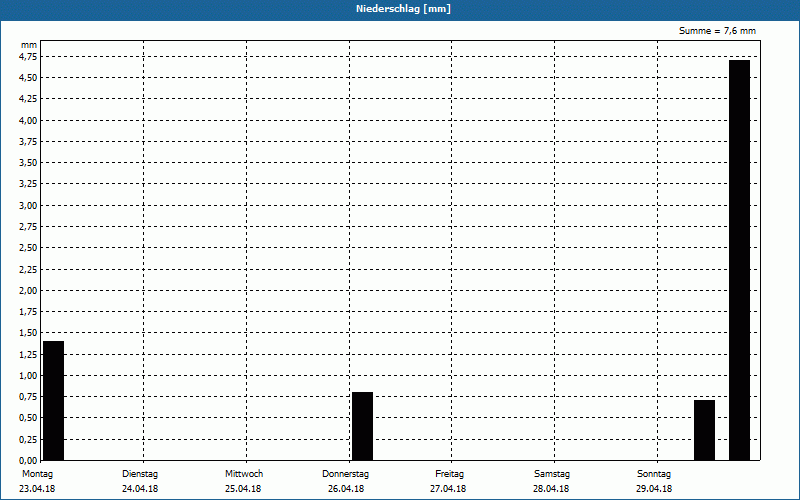Click the Samstag axis label
The image size is (800, 500).
click(x=552, y=474)
